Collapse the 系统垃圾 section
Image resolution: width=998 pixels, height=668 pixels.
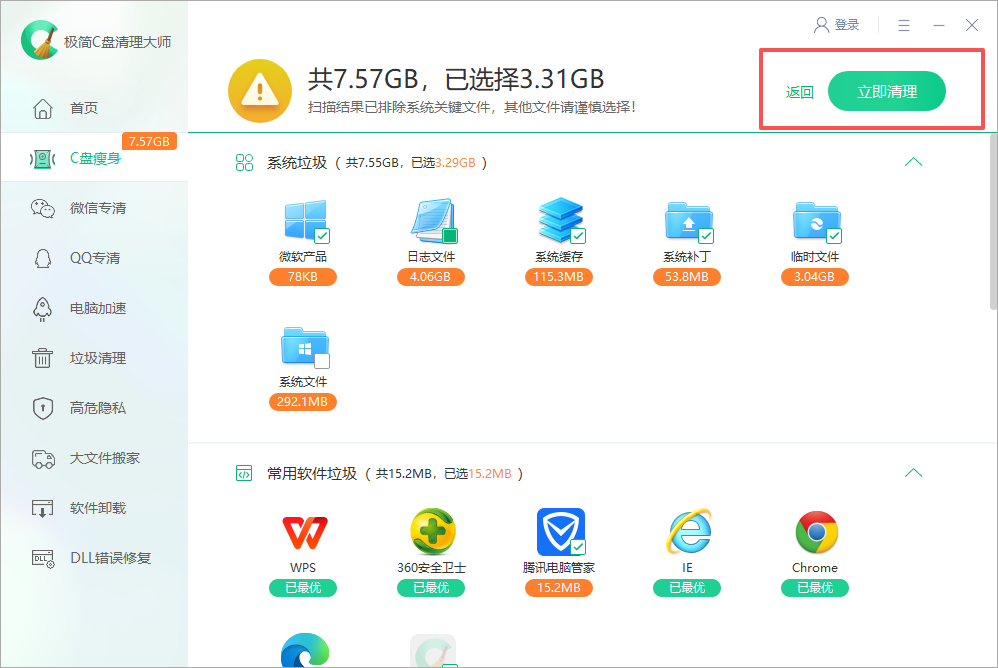coord(913,161)
